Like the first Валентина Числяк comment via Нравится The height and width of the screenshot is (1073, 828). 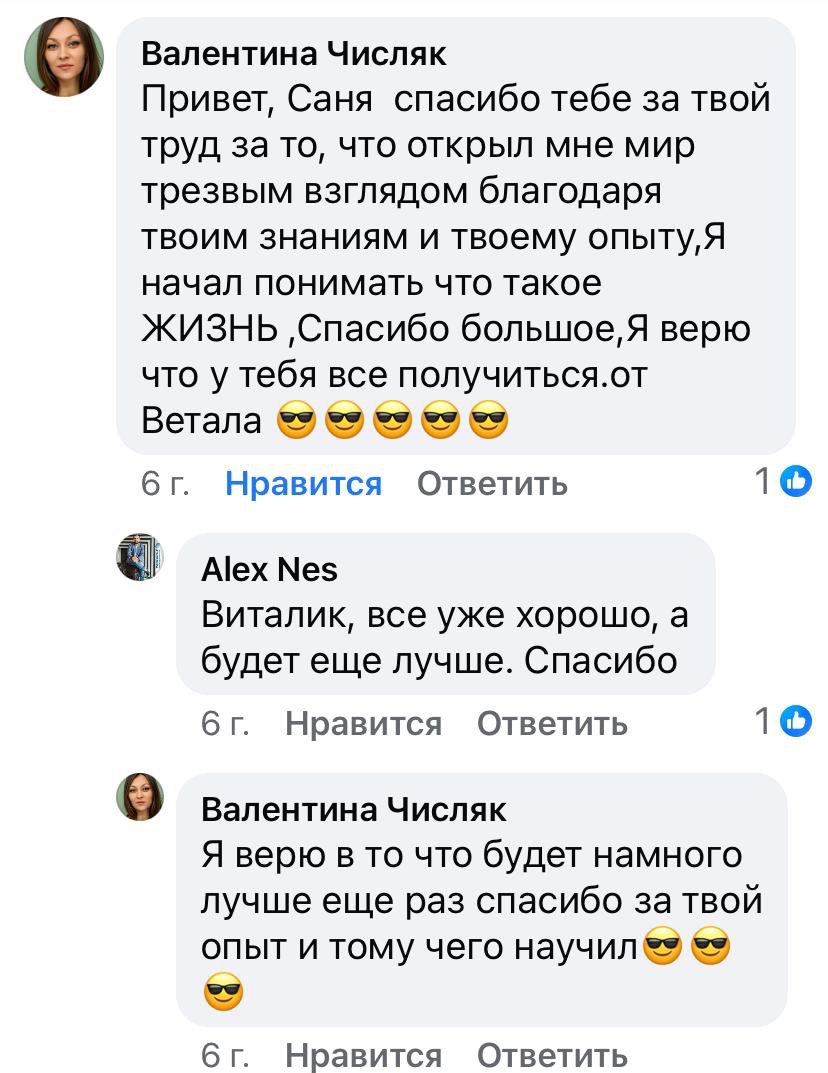coord(302,484)
